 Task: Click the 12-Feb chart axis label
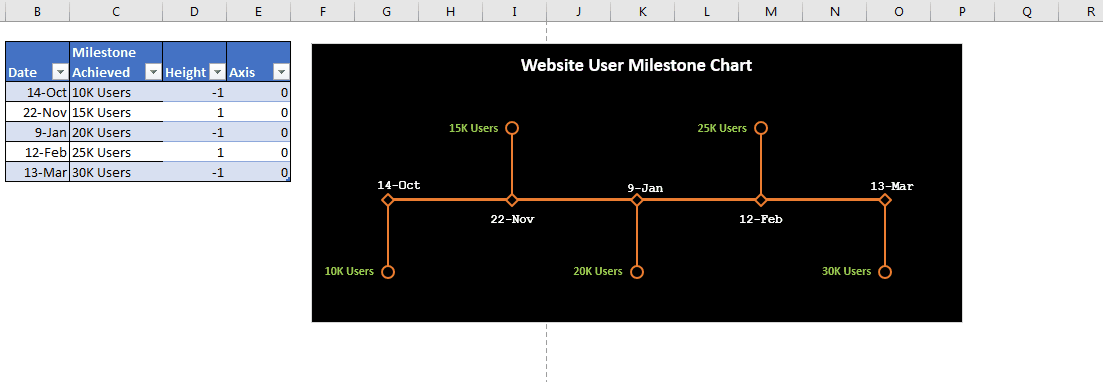click(760, 219)
